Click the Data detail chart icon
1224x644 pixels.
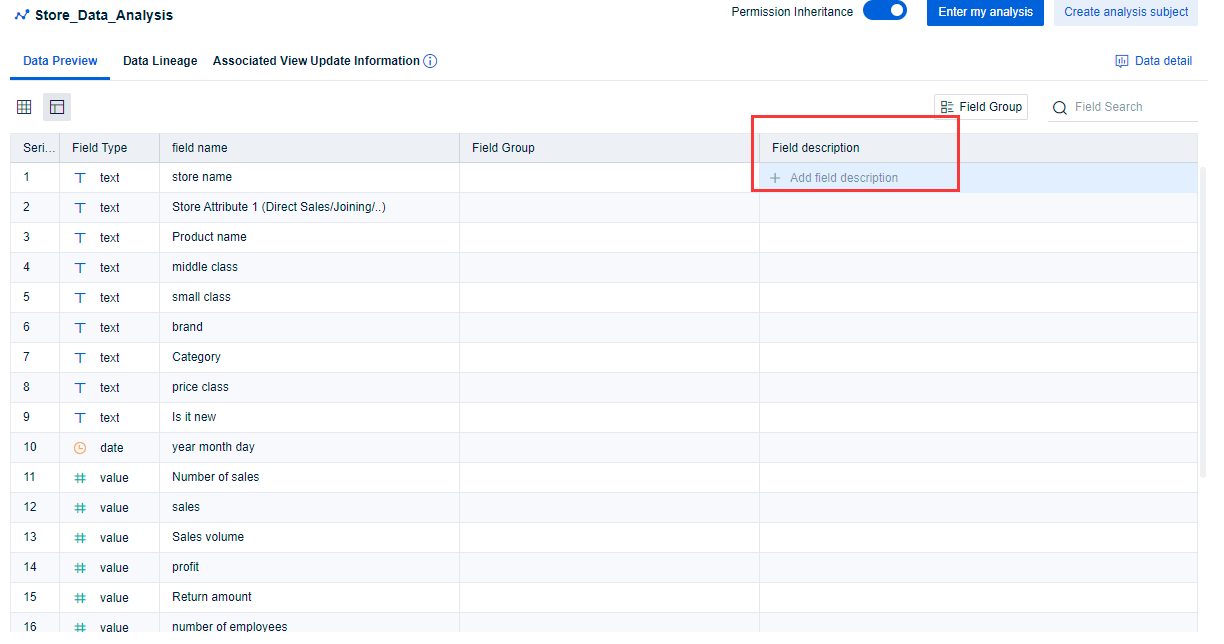(1121, 60)
